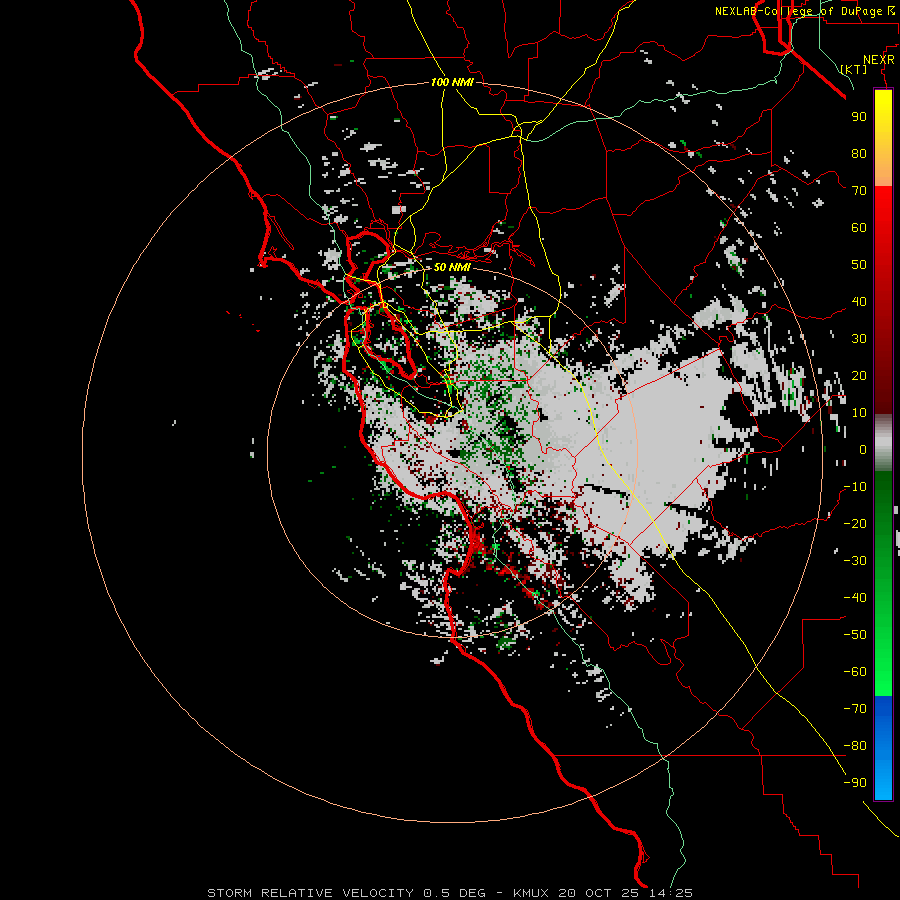Select the -70 value on the velocity scale
900x900 pixels.
[x=855, y=709]
